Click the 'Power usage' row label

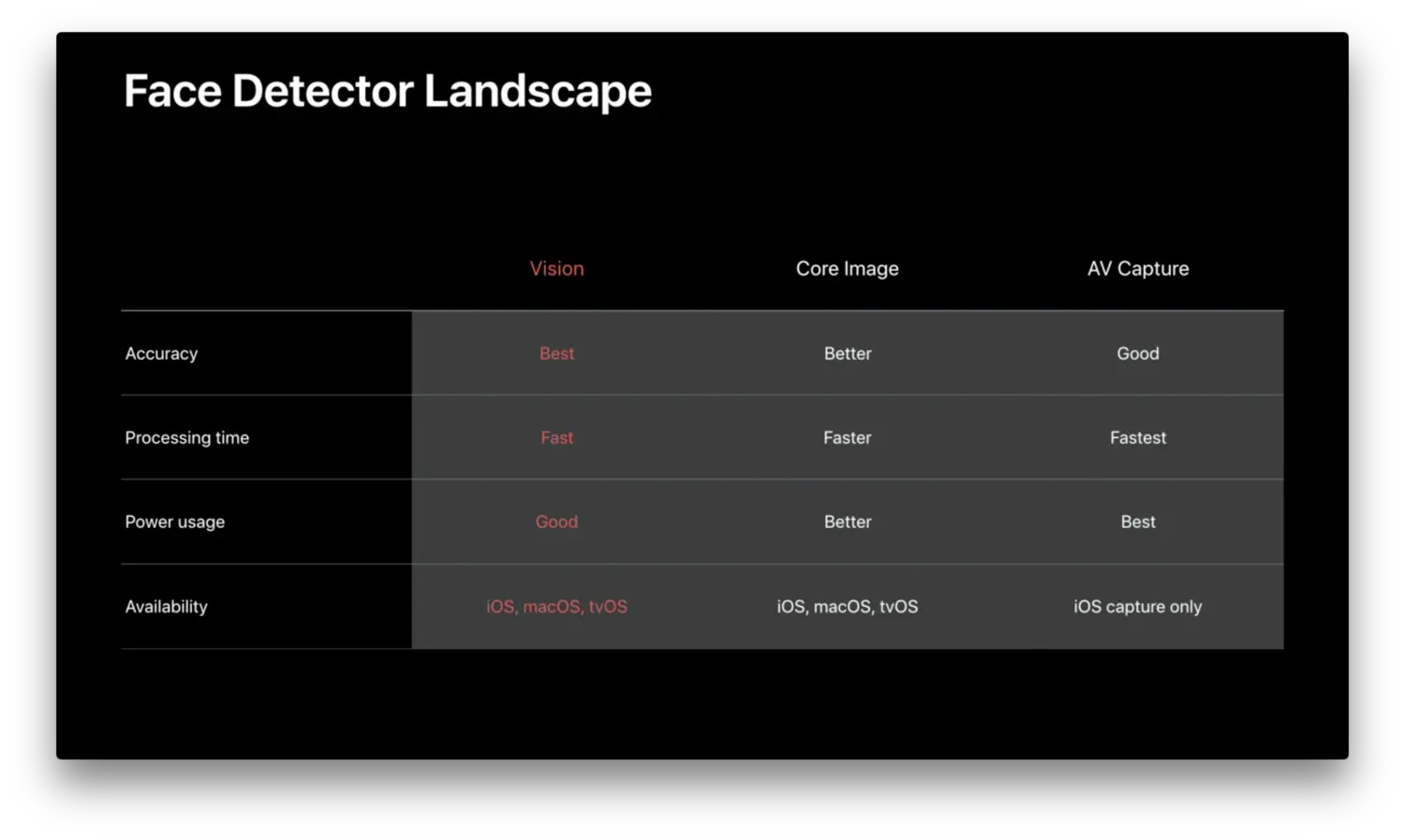click(175, 523)
